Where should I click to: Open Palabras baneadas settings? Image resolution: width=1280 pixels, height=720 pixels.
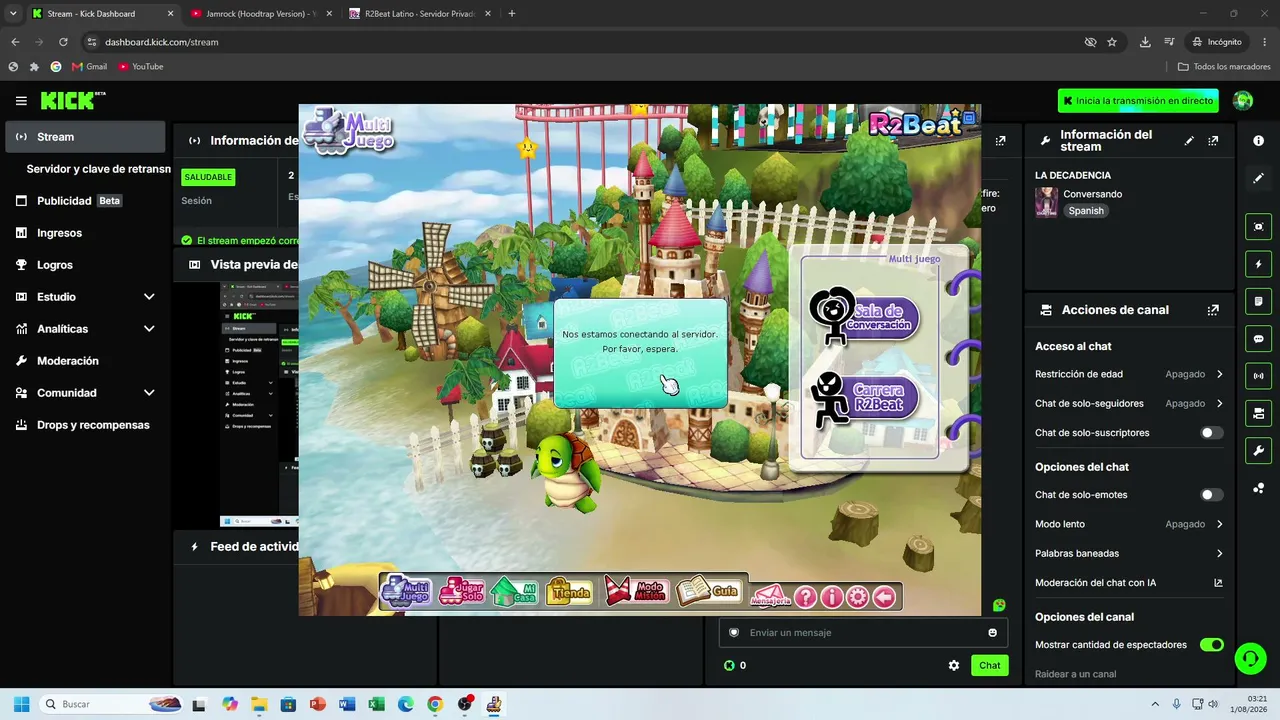(1129, 553)
